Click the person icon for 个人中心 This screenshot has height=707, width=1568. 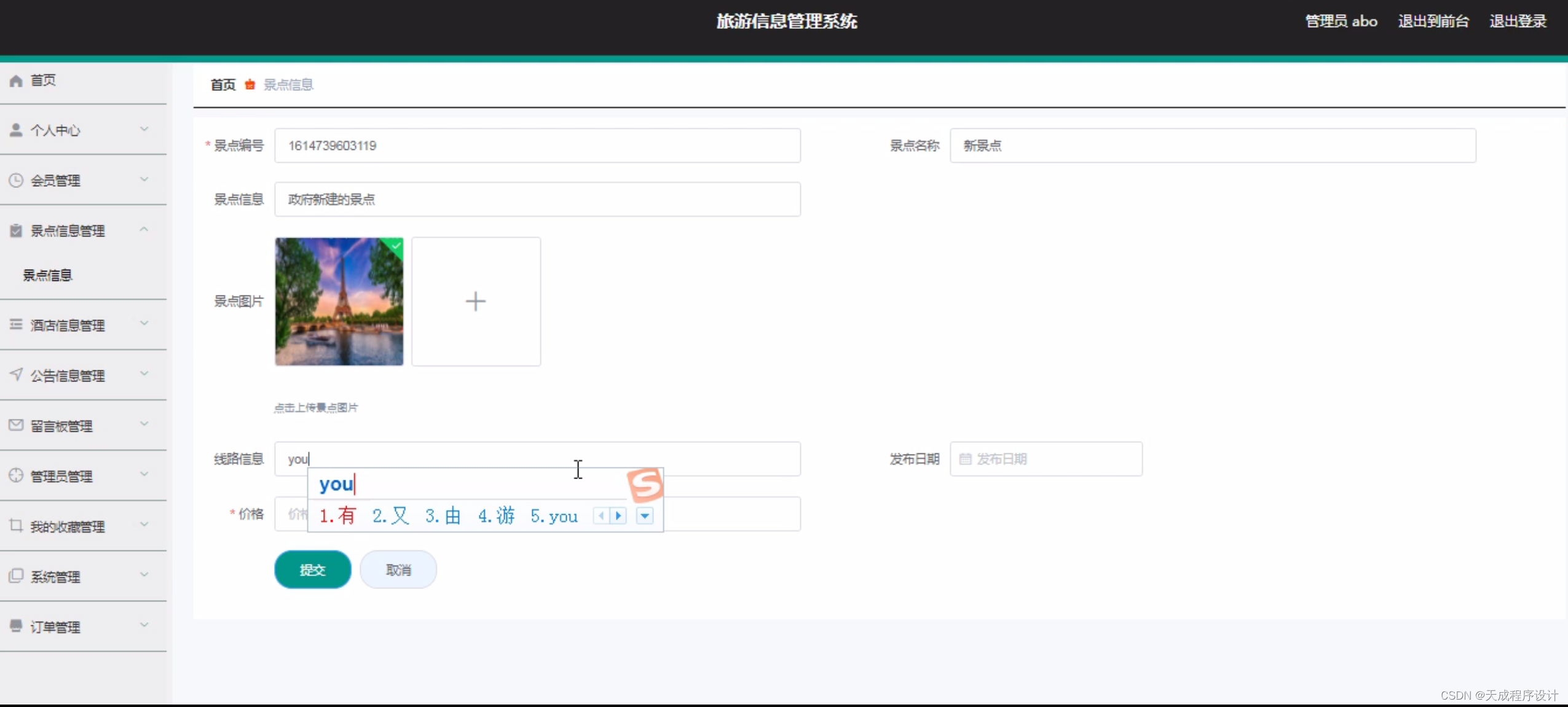[x=15, y=130]
